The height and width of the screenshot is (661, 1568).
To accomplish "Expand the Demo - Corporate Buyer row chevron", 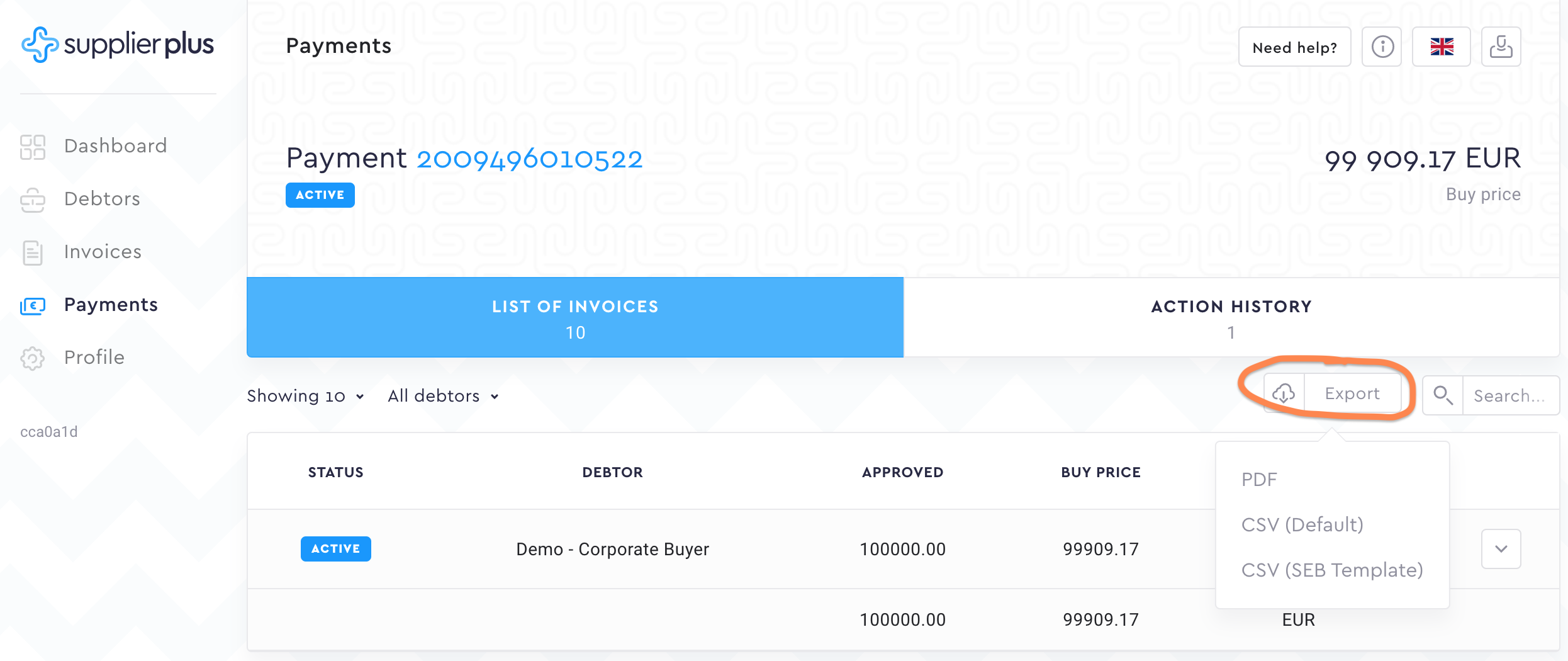I will pos(1501,549).
